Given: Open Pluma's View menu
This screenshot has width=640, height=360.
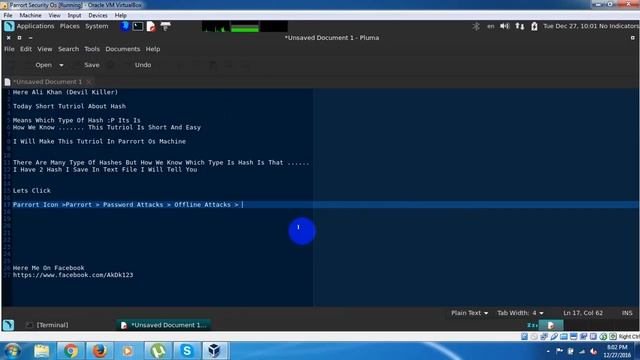Looking at the screenshot, I should click(45, 49).
